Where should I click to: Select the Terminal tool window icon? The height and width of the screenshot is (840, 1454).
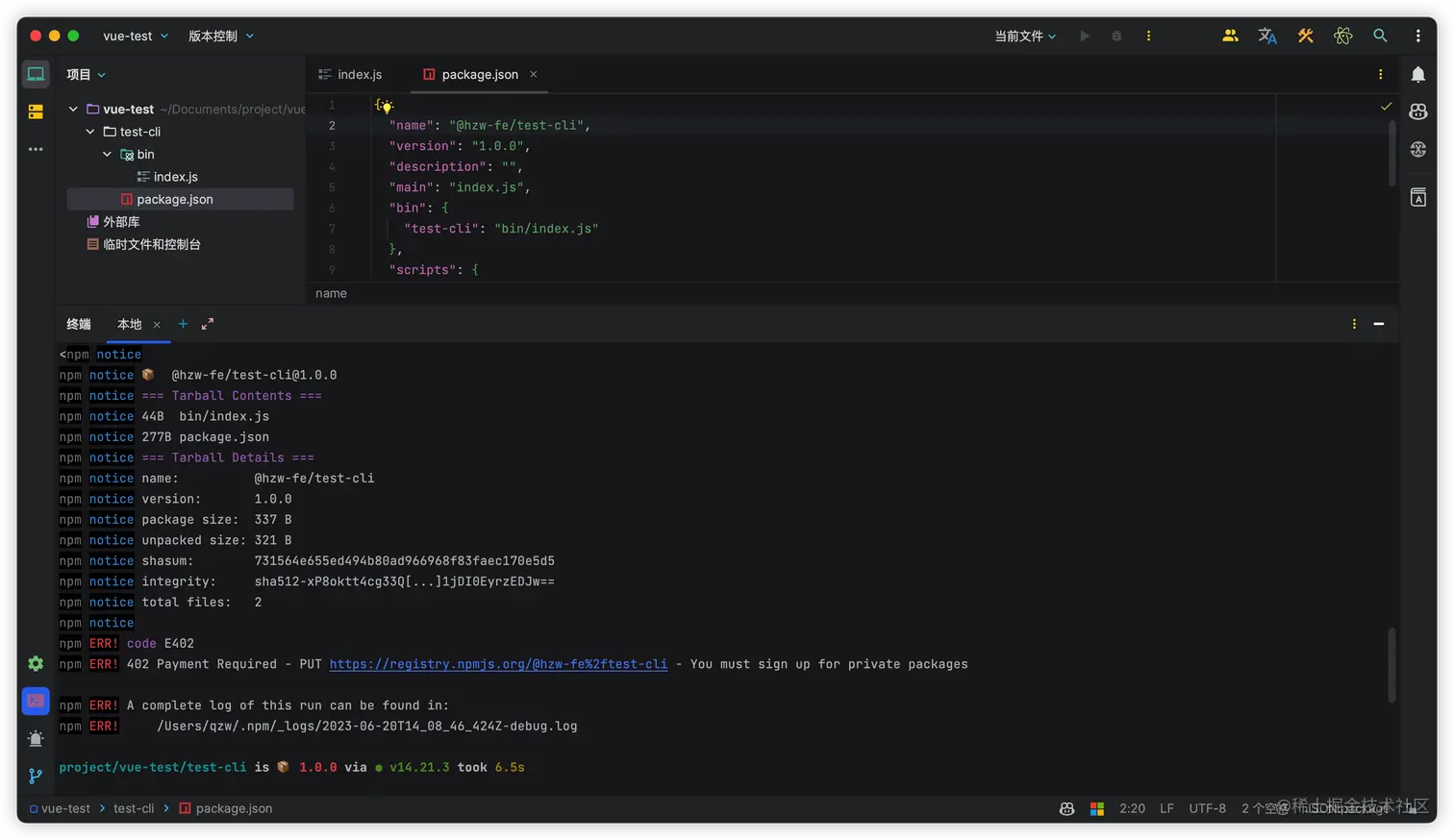pyautogui.click(x=36, y=701)
